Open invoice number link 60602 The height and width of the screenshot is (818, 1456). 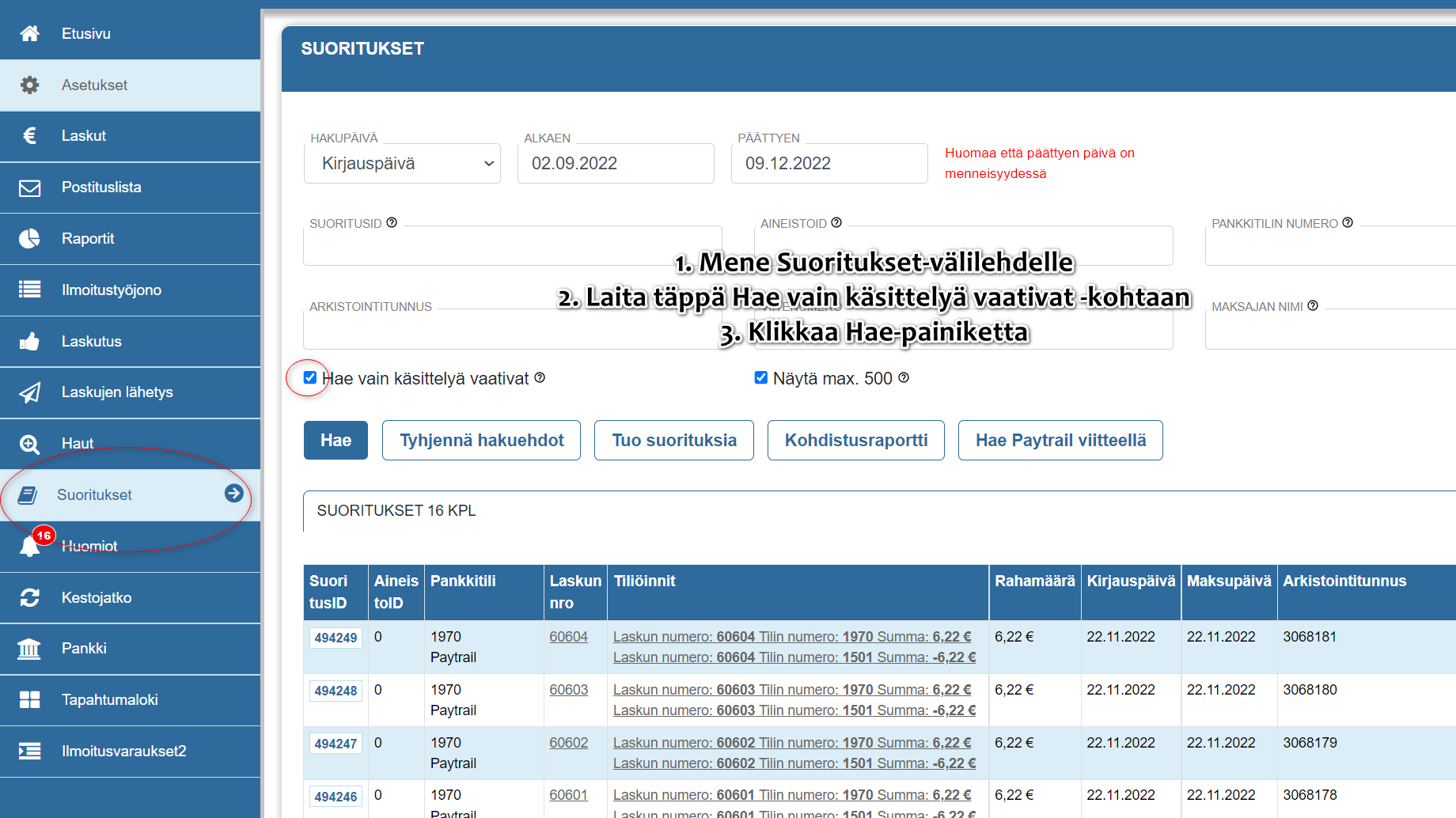(569, 743)
